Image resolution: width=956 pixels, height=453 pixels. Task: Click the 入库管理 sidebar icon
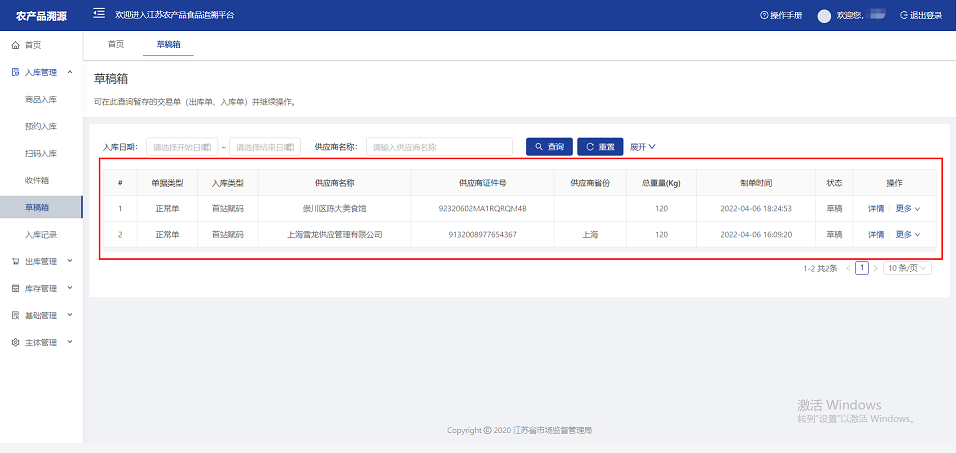pyautogui.click(x=15, y=72)
